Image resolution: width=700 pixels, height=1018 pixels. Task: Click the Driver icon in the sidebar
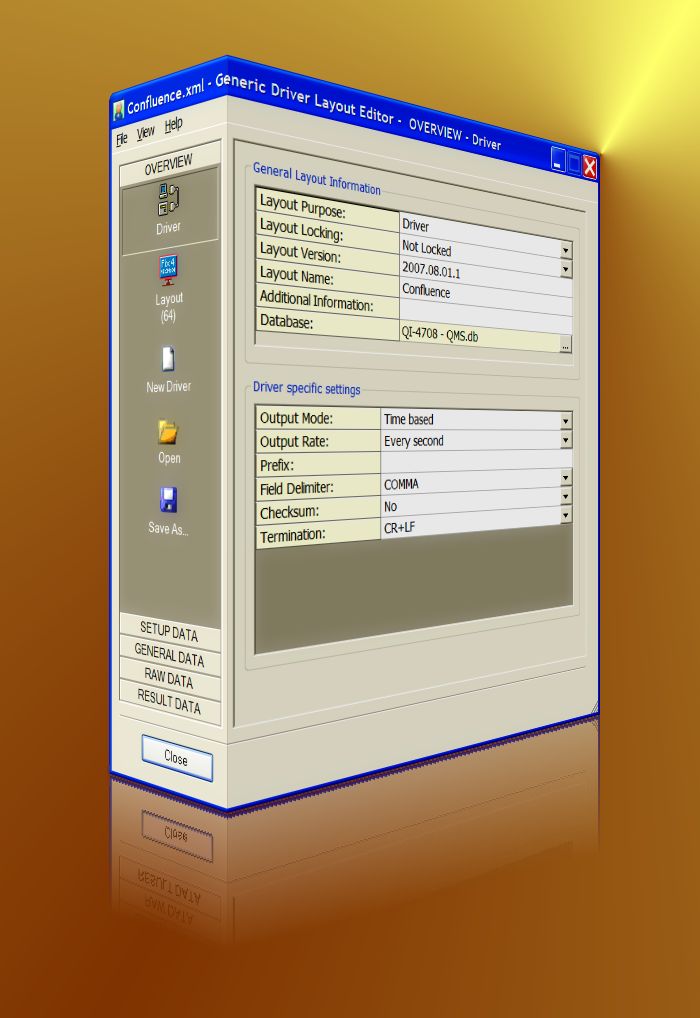point(169,199)
